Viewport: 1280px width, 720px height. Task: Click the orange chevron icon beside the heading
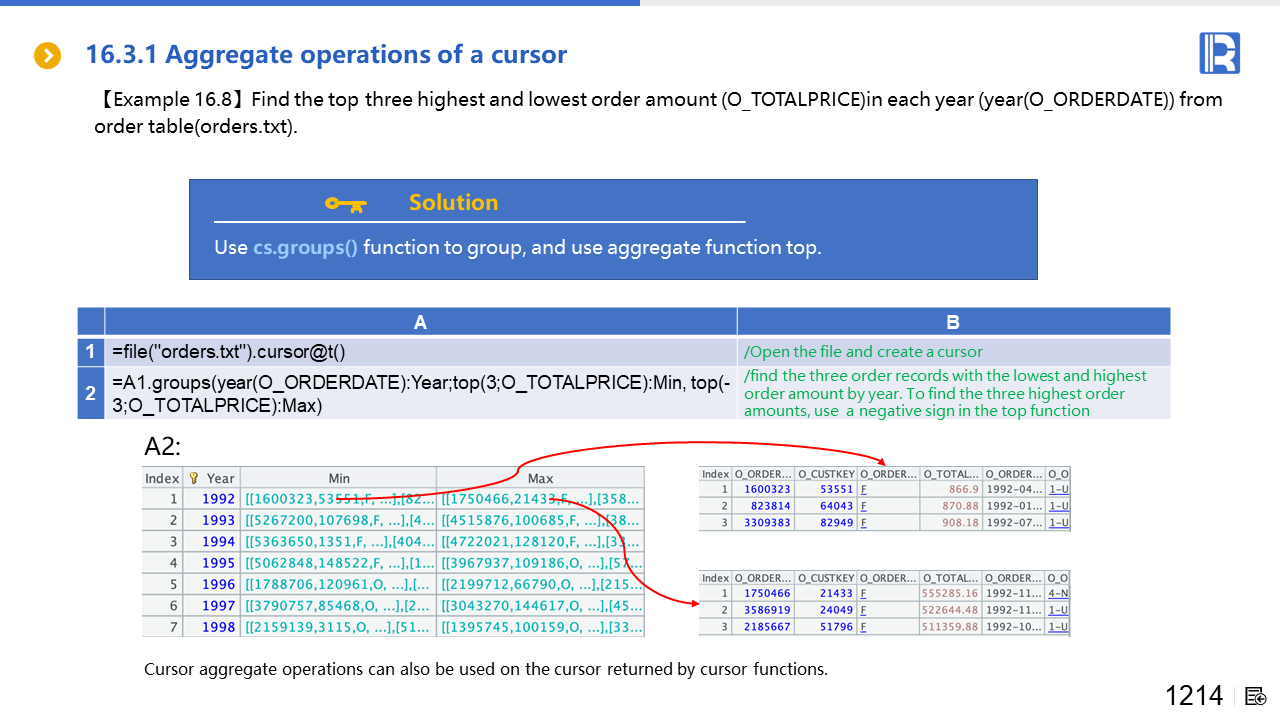tap(47, 56)
